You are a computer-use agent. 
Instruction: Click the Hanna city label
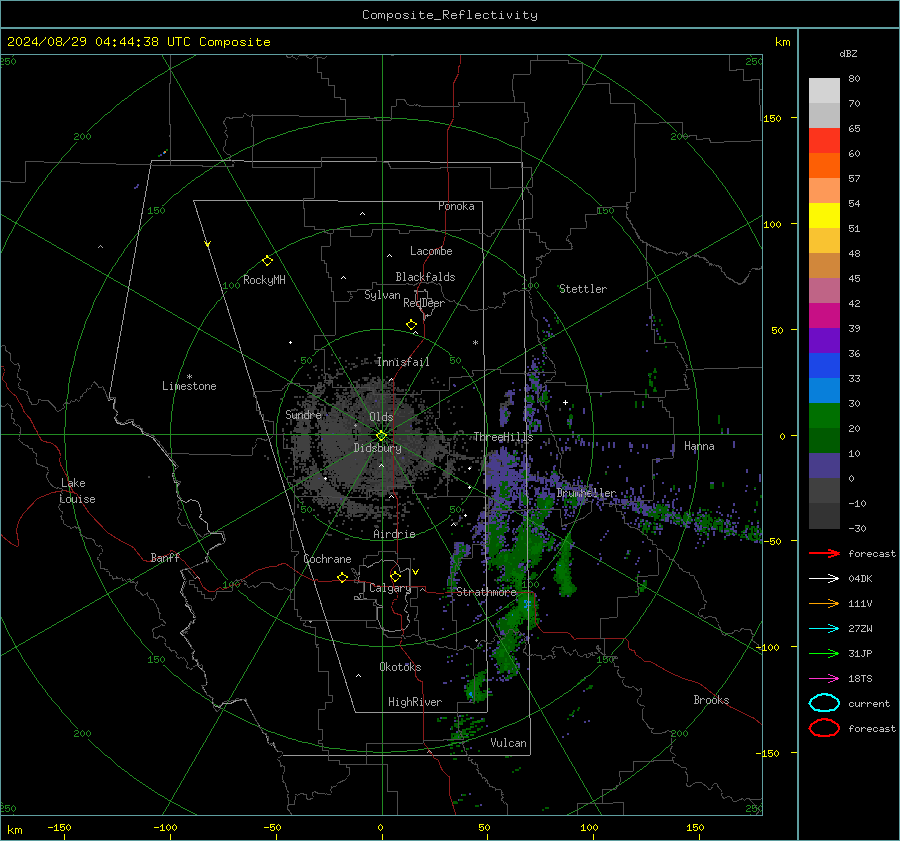[x=699, y=446]
